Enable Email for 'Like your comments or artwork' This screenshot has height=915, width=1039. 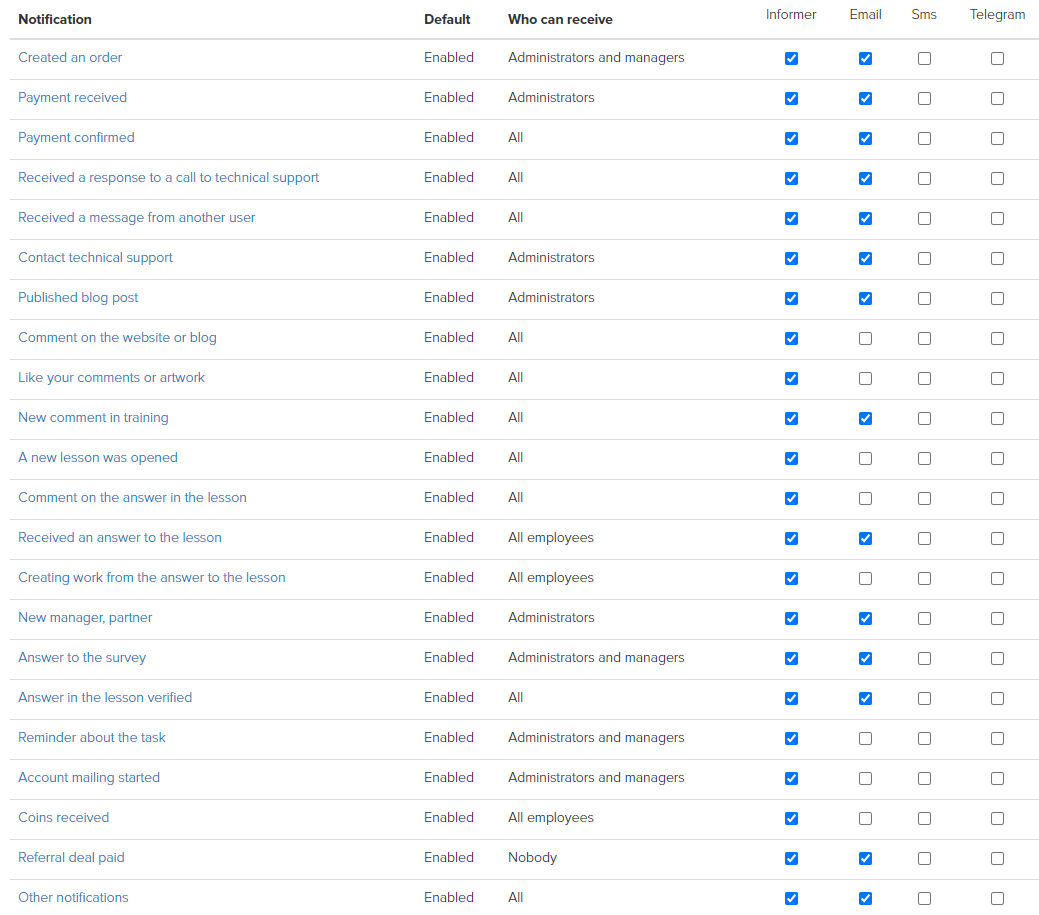click(x=865, y=378)
